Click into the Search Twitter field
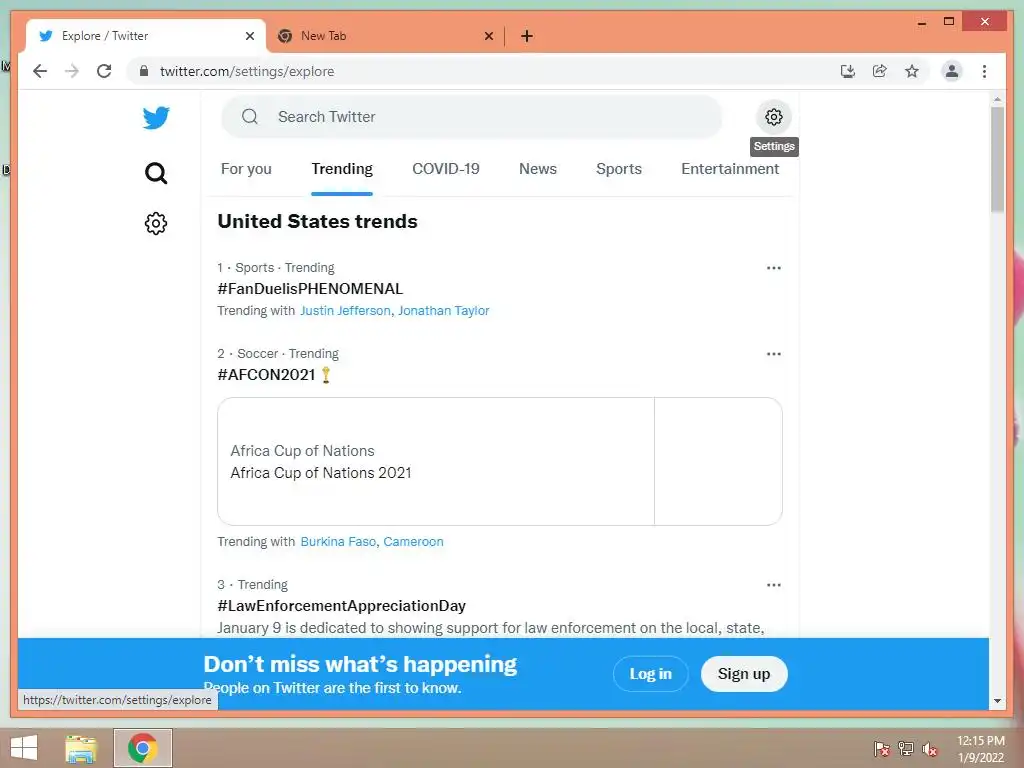The height and width of the screenshot is (768, 1024). click(472, 117)
